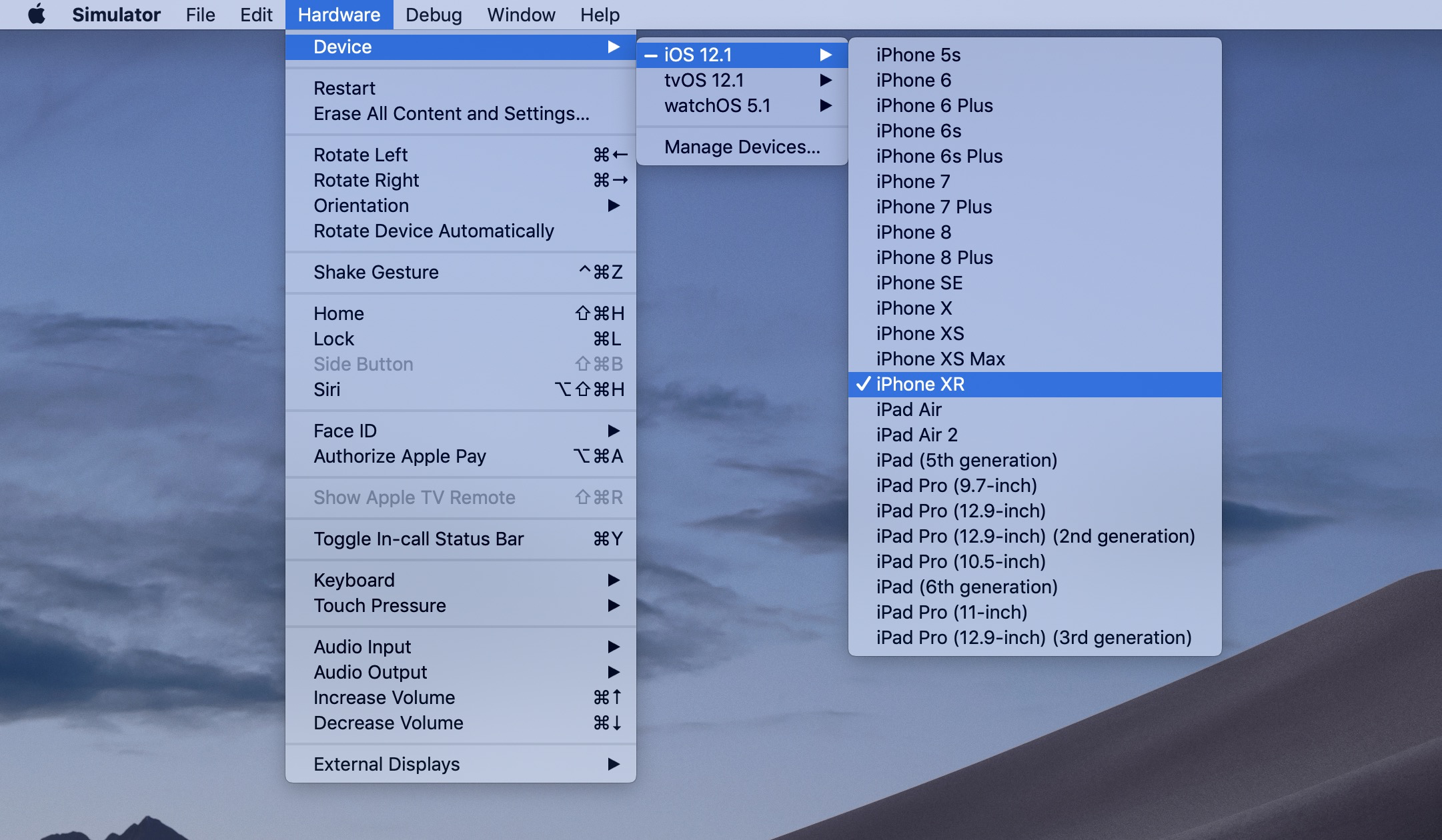Select the plain iPhone 6 simulator
This screenshot has width=1442, height=840.
click(x=1034, y=80)
